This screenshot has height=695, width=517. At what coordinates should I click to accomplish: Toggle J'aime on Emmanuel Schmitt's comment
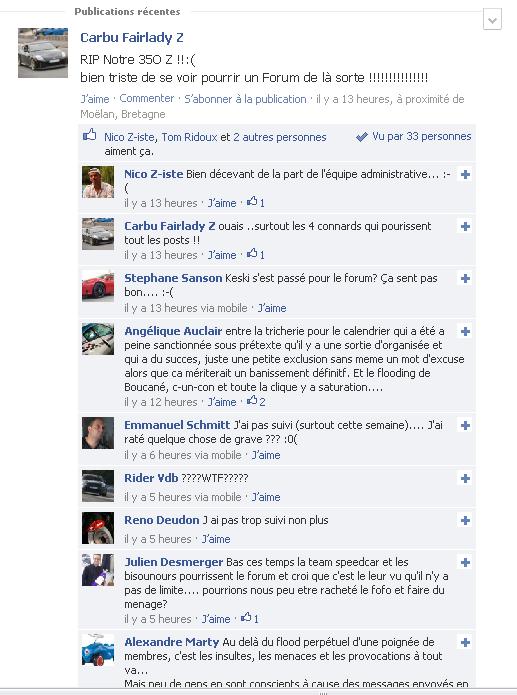(x=266, y=455)
